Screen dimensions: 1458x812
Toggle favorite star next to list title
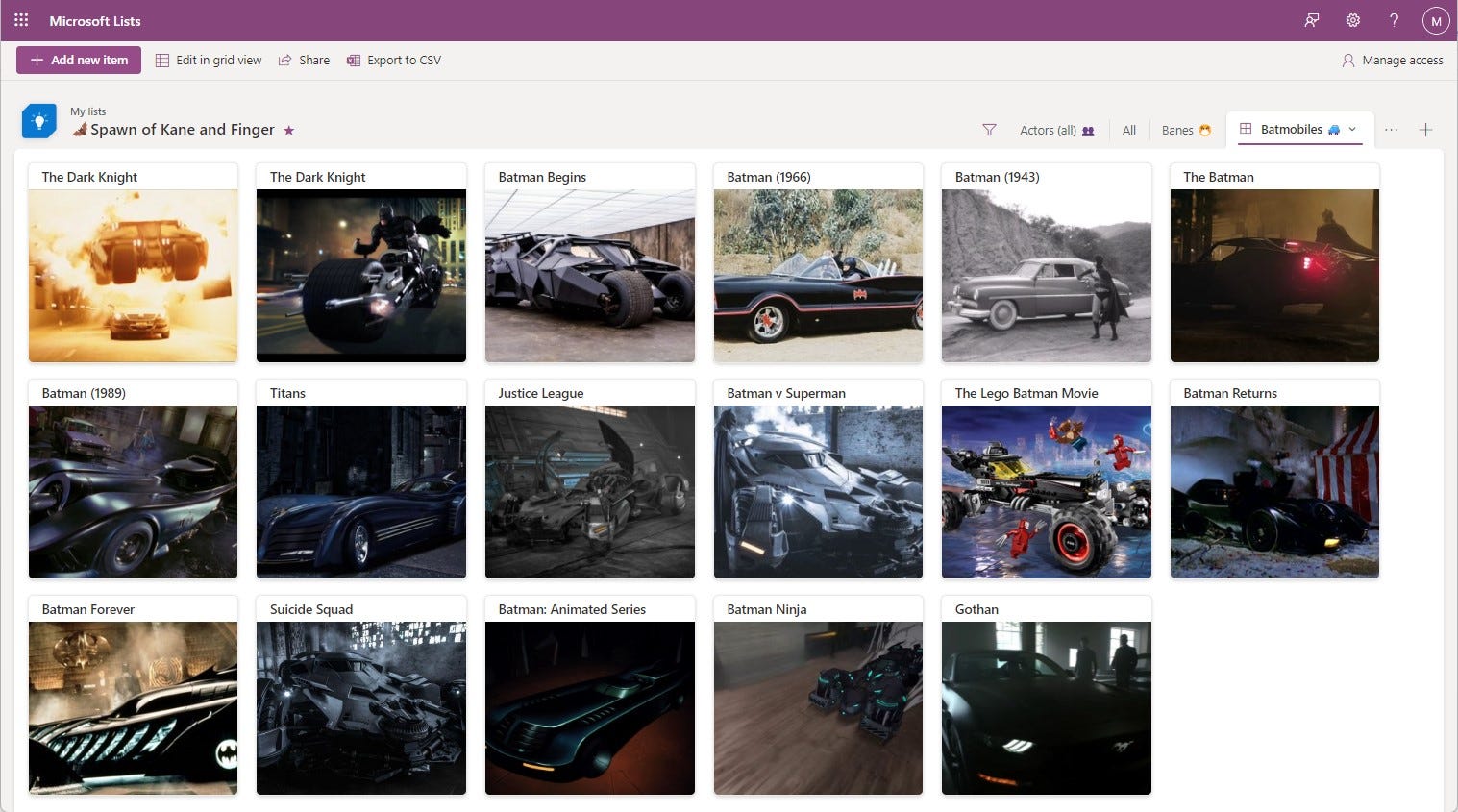289,130
